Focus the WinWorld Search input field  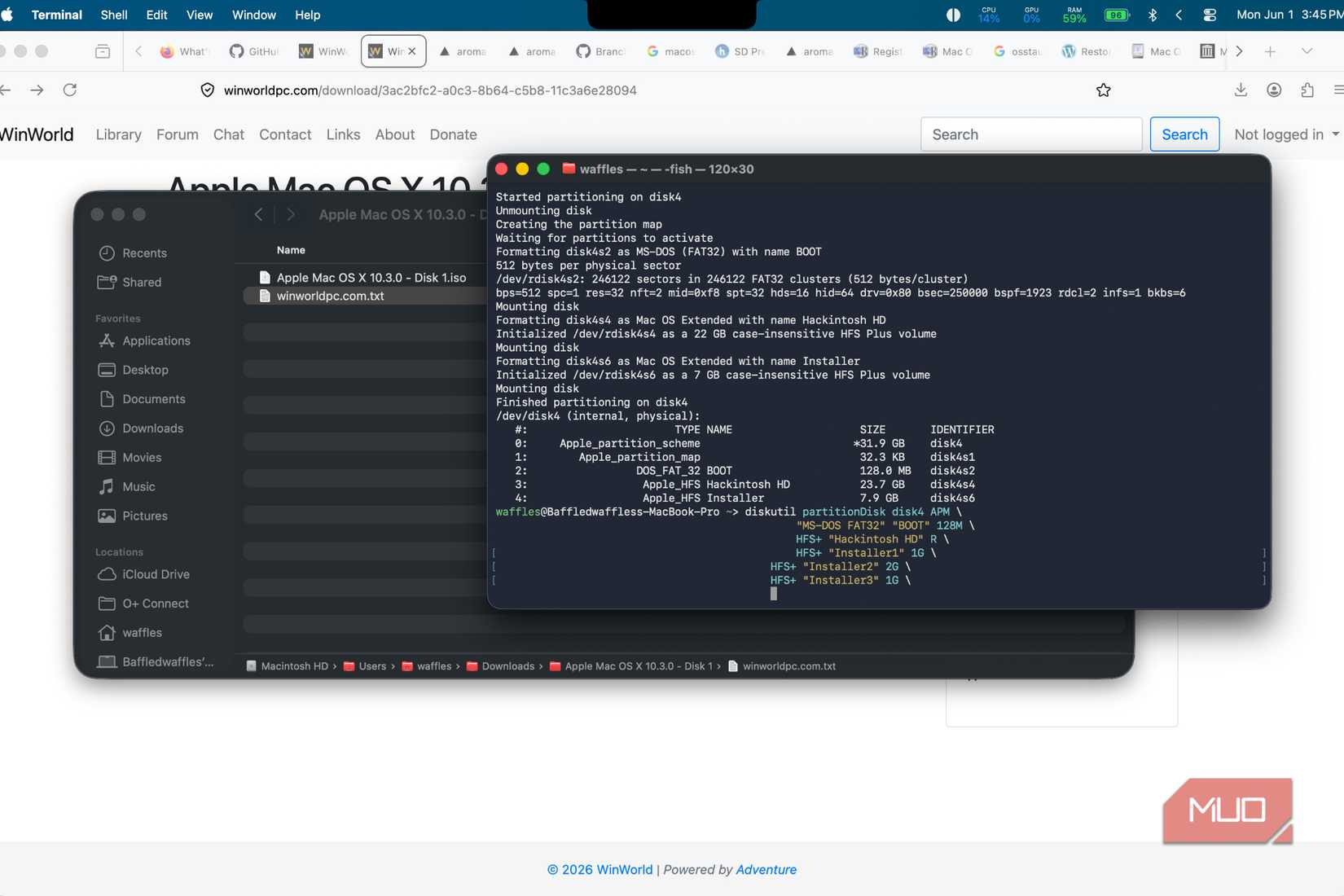click(x=1031, y=134)
